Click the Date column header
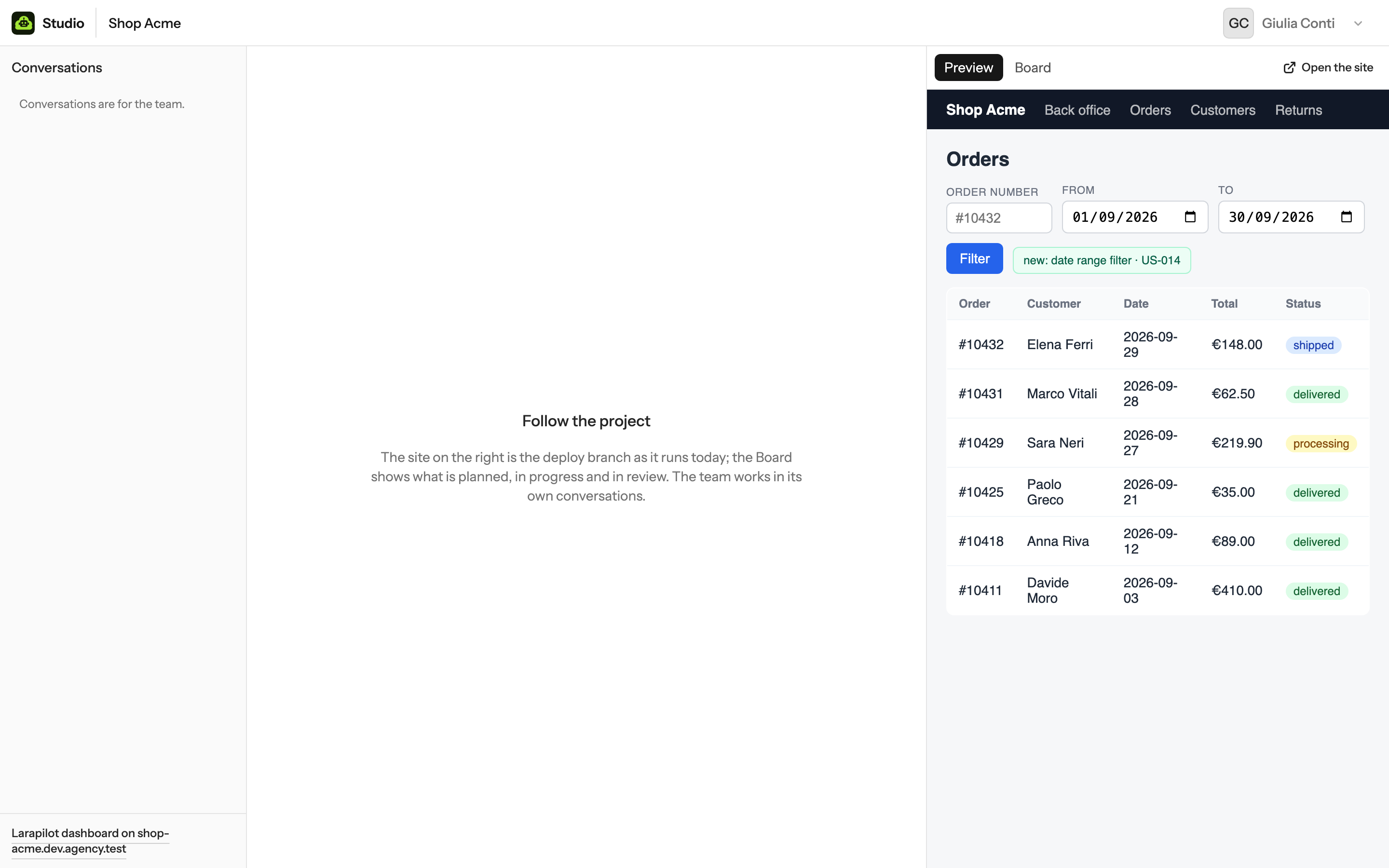The width and height of the screenshot is (1389, 868). click(1136, 304)
